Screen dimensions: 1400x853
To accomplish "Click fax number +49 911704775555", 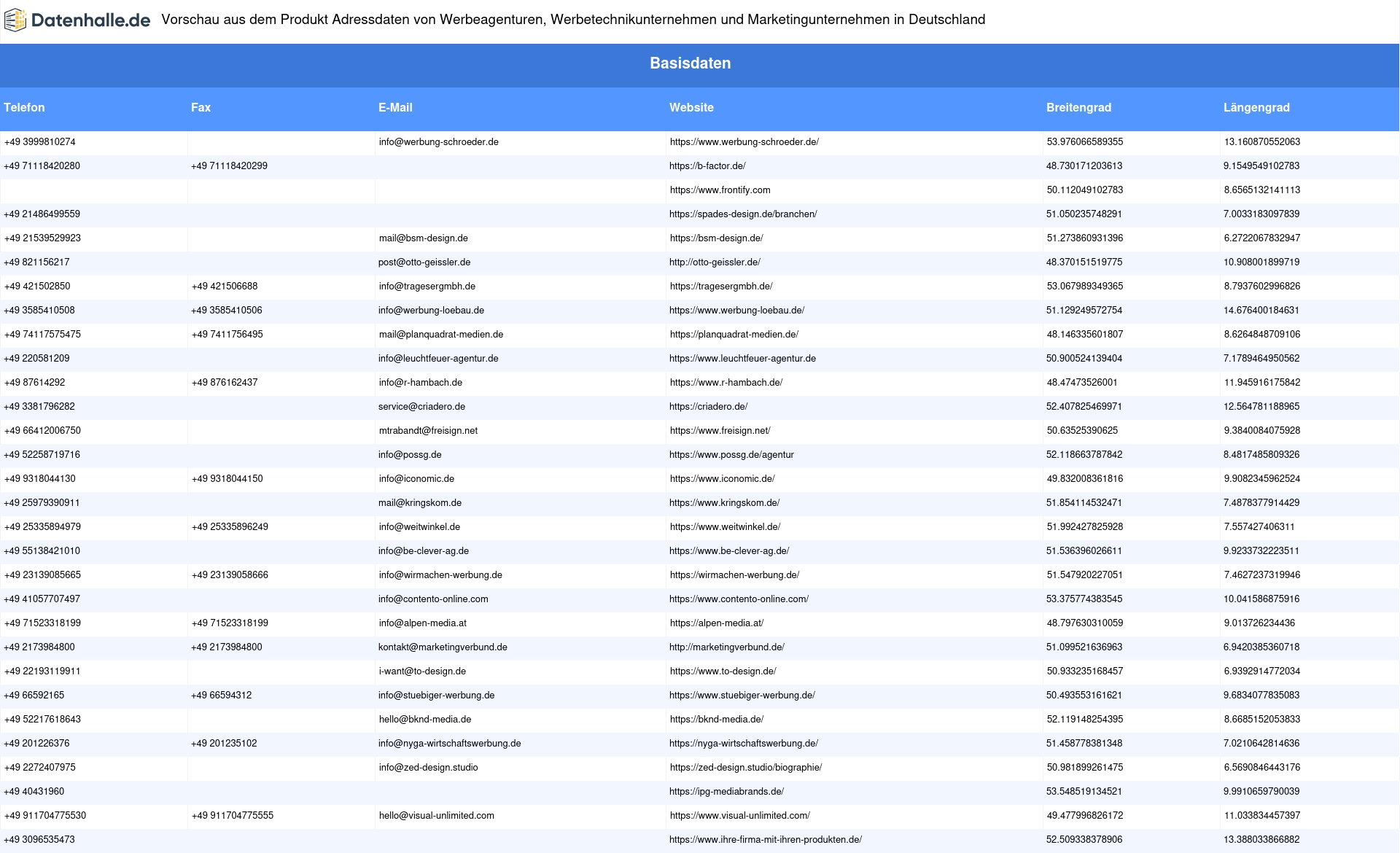I will coord(232,816).
